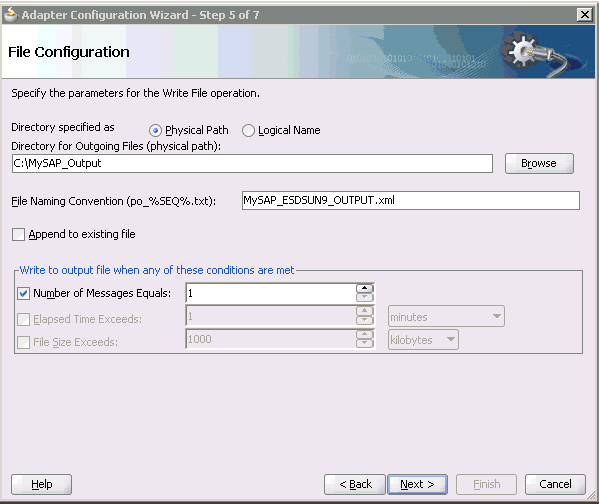Click the Help button
This screenshot has width=599, height=504.
click(x=41, y=485)
